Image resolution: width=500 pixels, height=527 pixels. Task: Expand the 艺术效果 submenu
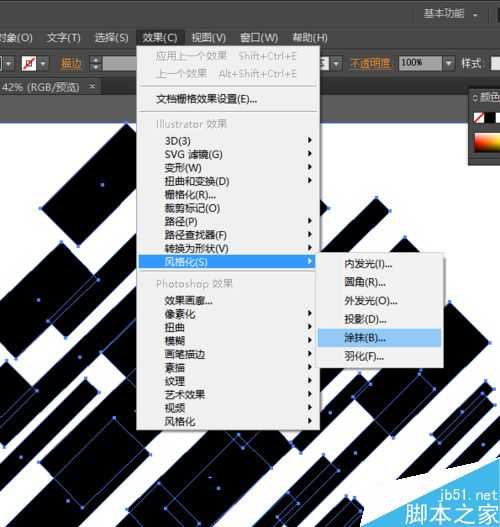pos(228,394)
